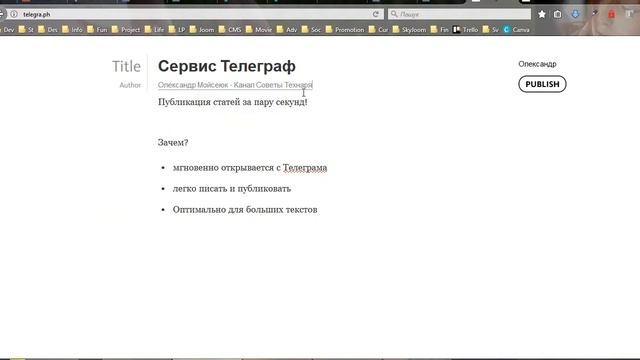The image size is (640, 360).
Task: Click the author field with Олександр Мойсеюк
Action: click(x=235, y=85)
